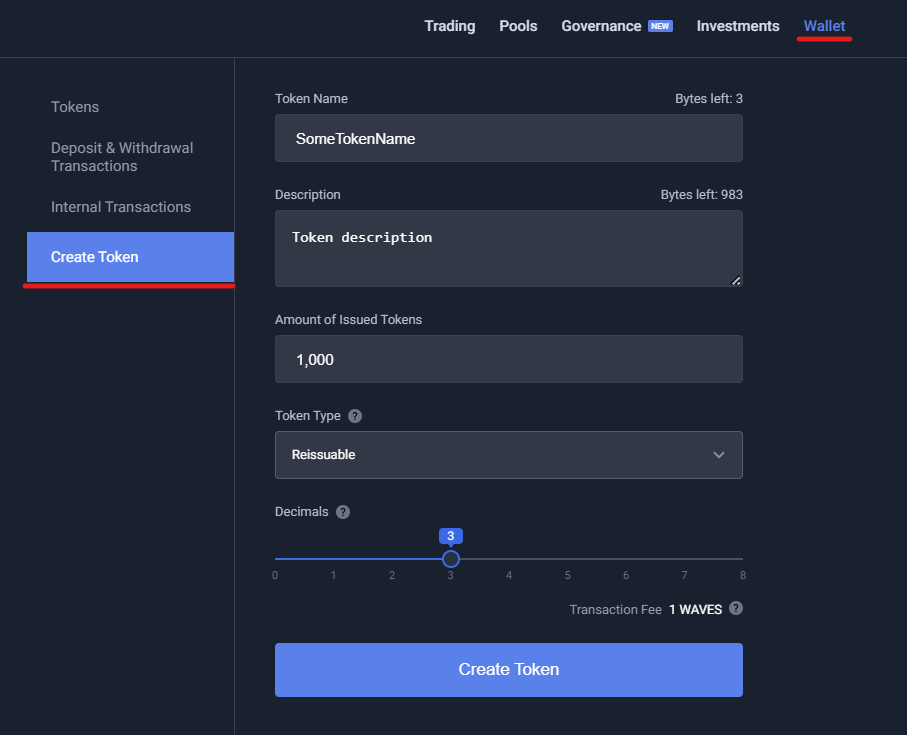Set decimals slider to tick 5

(x=567, y=559)
